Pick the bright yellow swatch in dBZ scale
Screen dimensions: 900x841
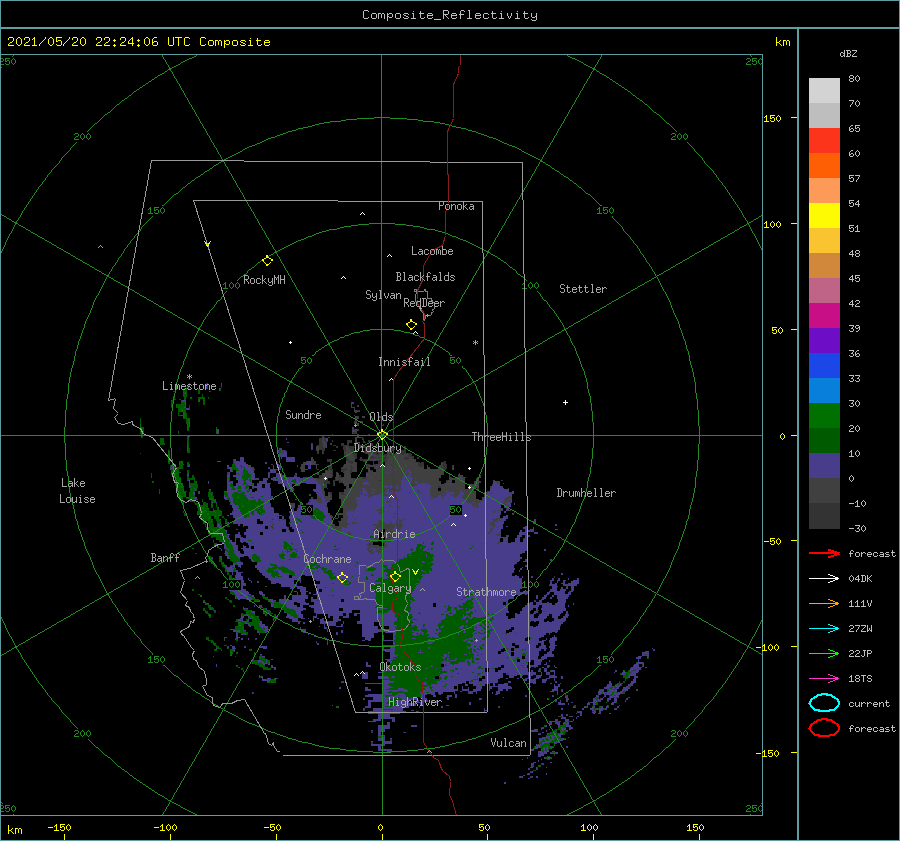pyautogui.click(x=824, y=215)
